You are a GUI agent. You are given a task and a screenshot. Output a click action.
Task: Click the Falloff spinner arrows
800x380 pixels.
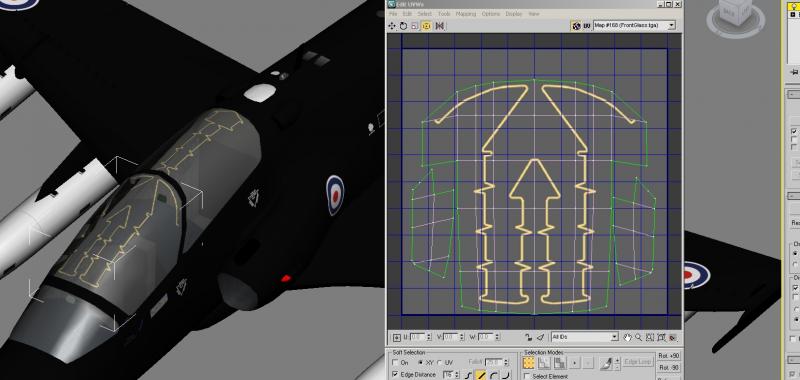506,362
